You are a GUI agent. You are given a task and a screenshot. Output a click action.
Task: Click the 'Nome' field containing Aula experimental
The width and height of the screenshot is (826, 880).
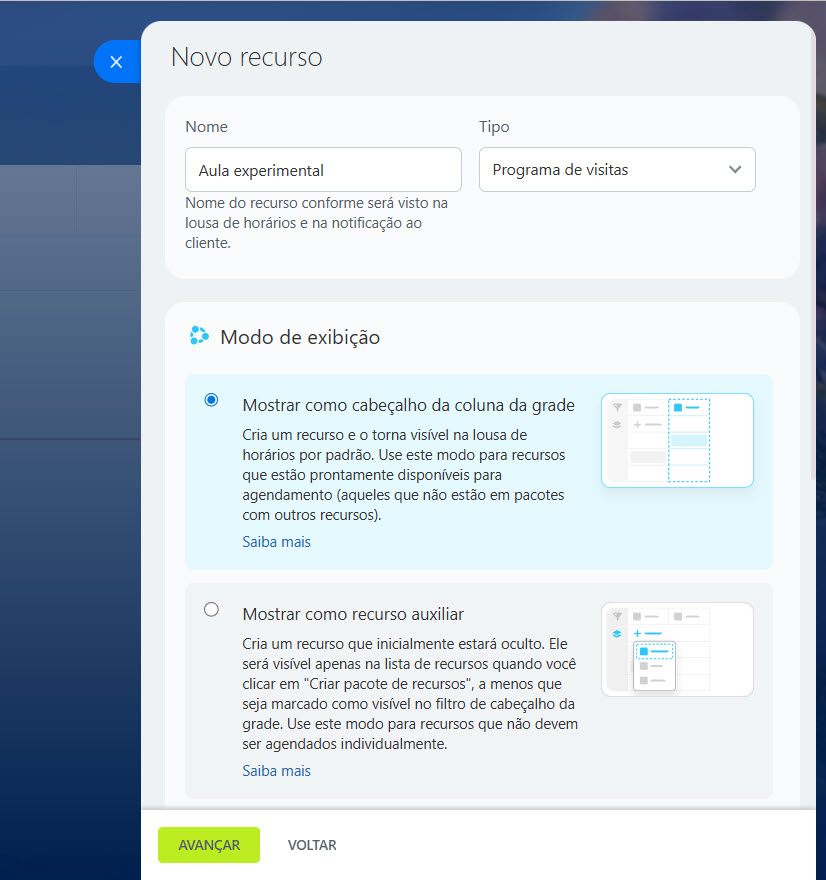tap(323, 170)
